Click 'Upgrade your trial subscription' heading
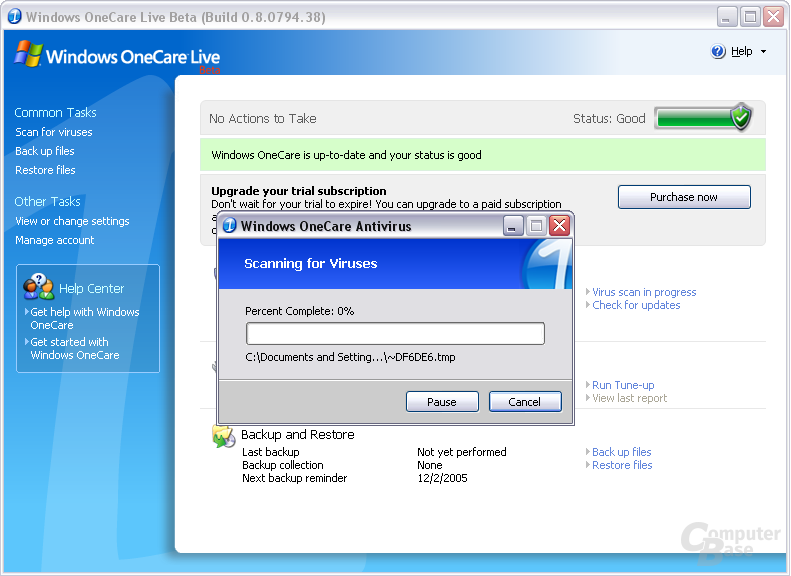 point(299,191)
